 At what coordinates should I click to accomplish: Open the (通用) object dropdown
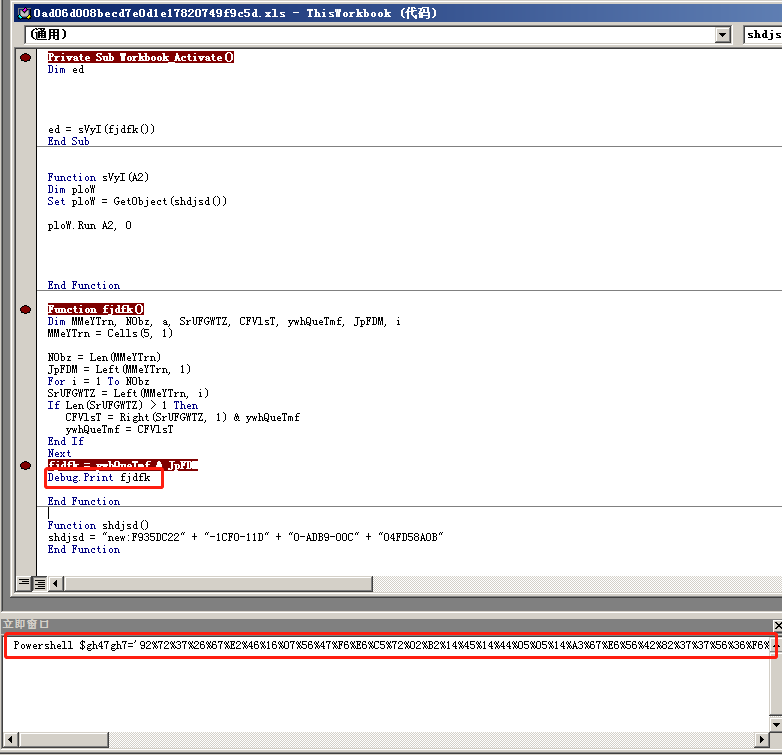pyautogui.click(x=722, y=35)
